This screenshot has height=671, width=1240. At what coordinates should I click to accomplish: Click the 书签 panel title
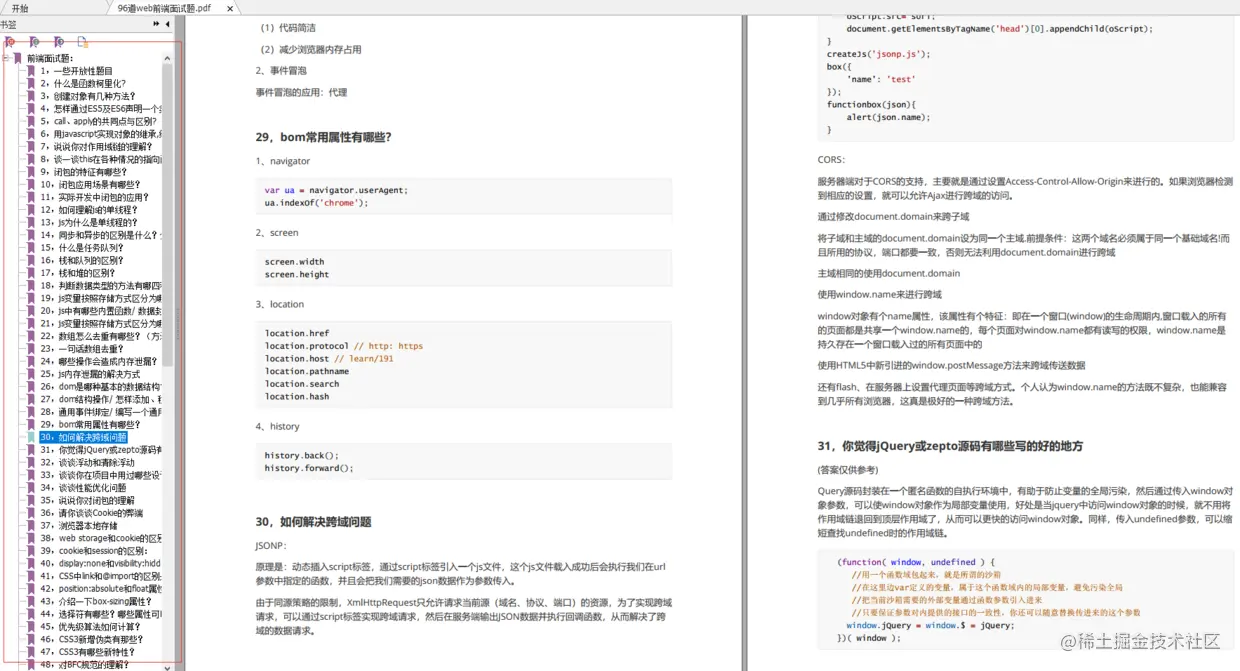(x=9, y=24)
